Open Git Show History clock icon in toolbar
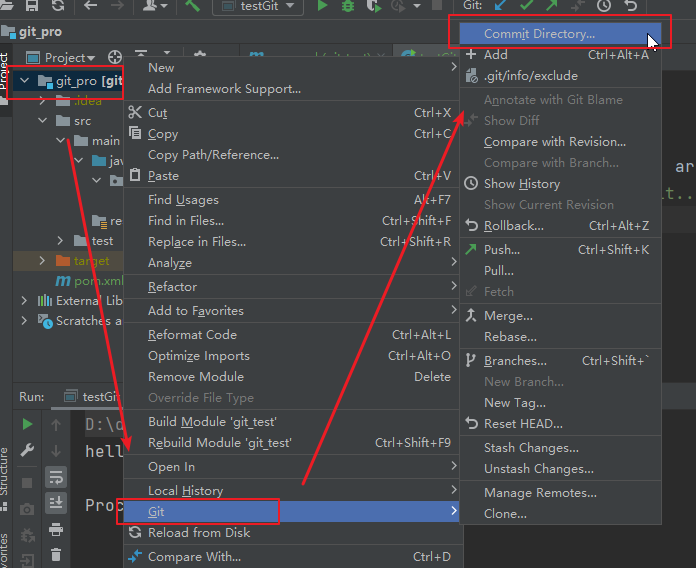This screenshot has width=696, height=568. pos(604,6)
